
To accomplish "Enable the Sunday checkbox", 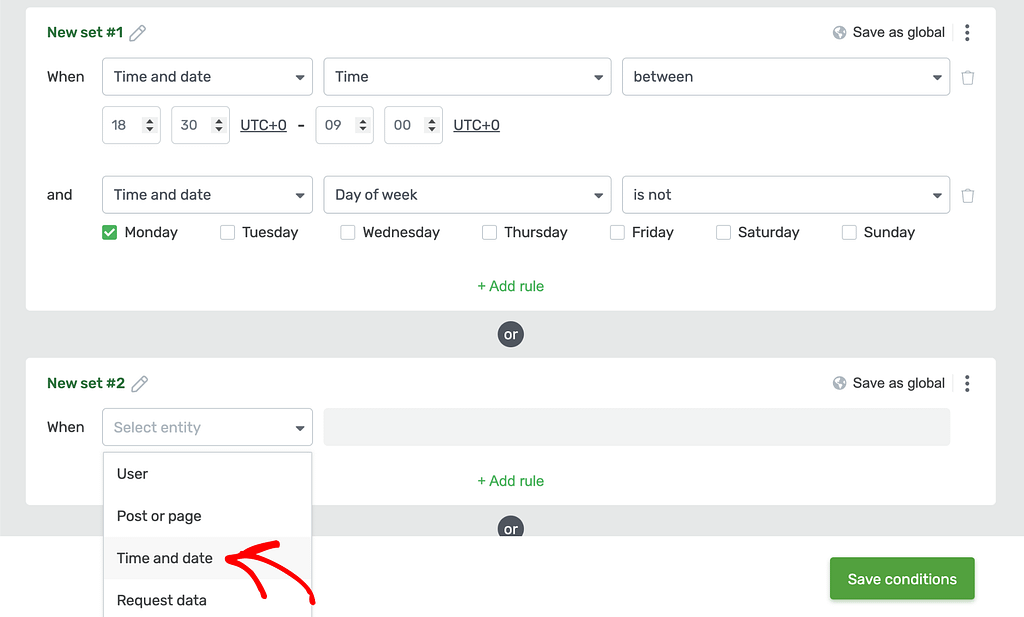I will tap(849, 232).
